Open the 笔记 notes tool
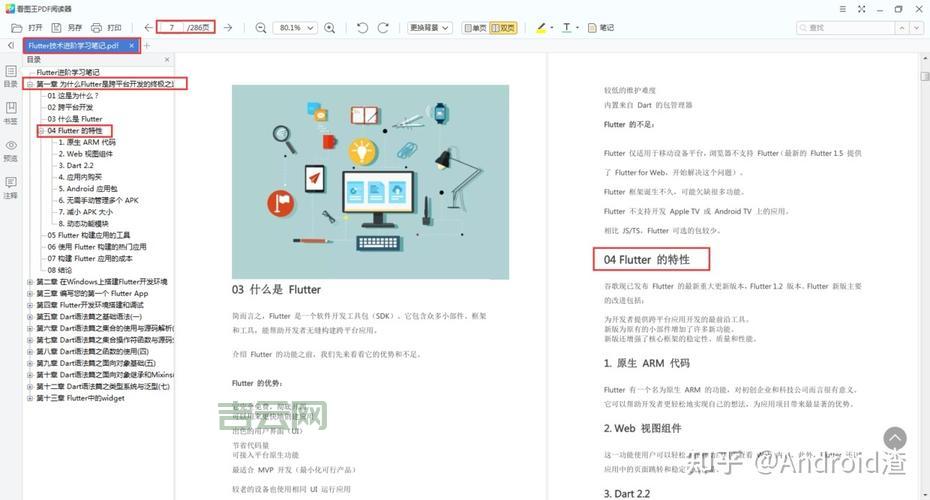 click(x=601, y=28)
